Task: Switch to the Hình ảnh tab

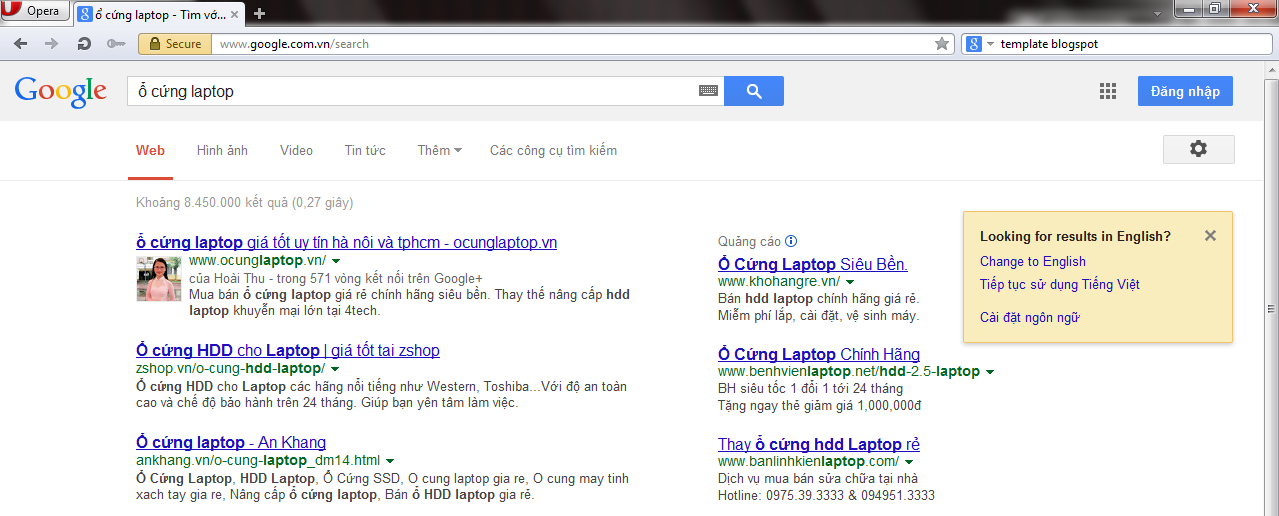Action: (222, 150)
